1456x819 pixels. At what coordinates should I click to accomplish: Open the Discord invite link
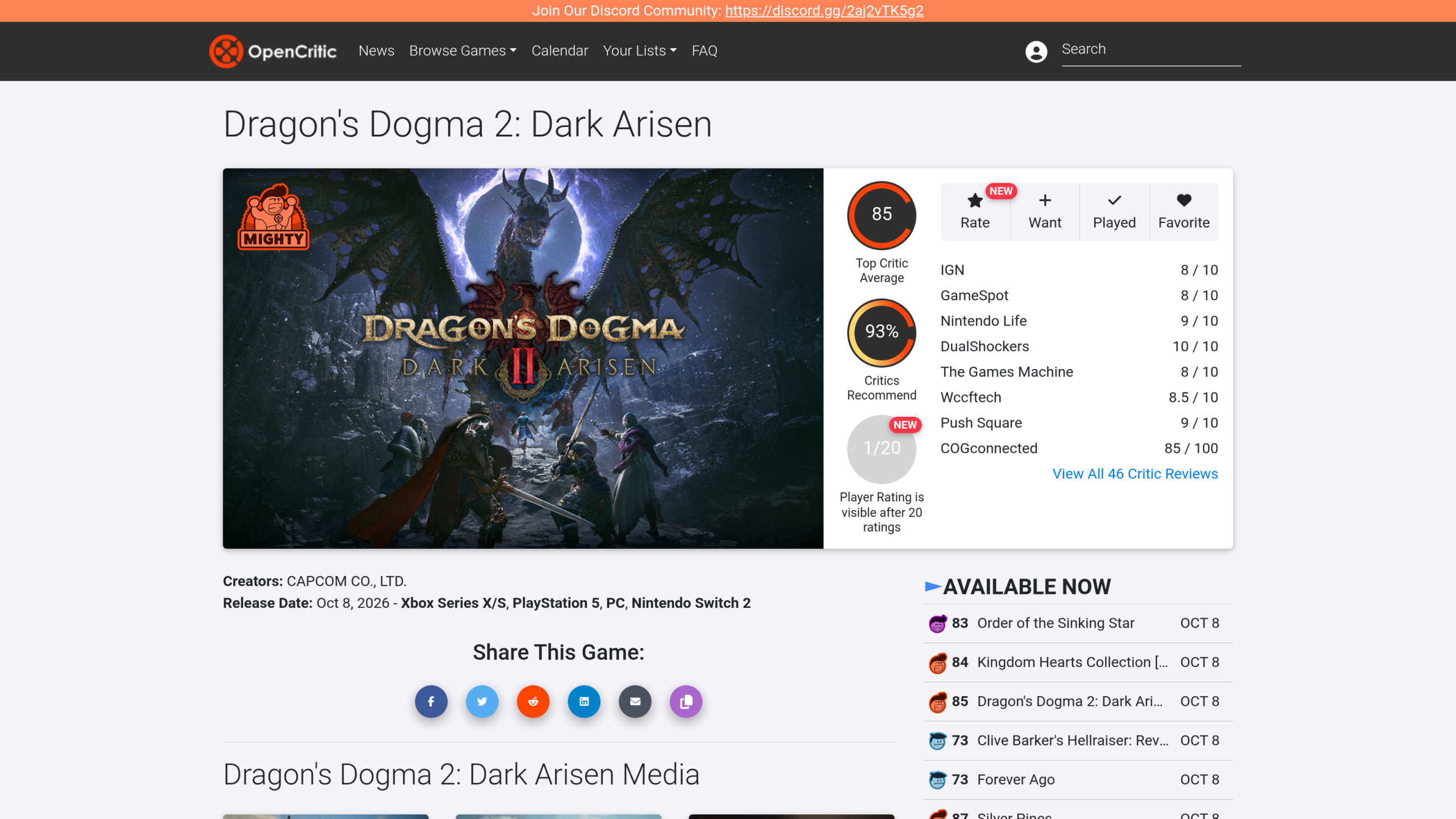(x=824, y=11)
